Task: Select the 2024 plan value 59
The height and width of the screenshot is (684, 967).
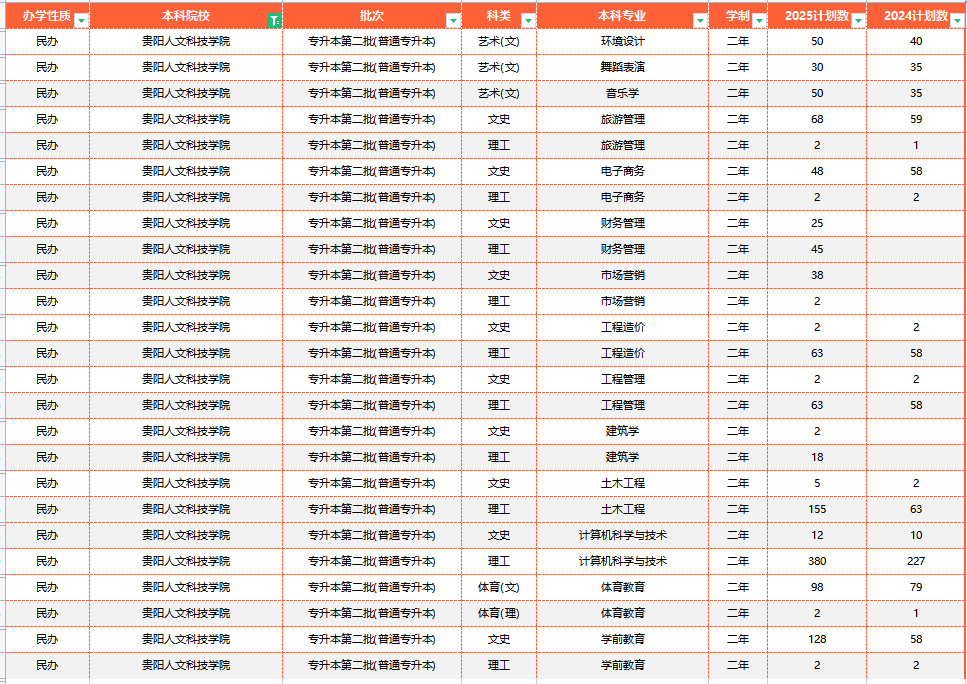Action: pyautogui.click(x=916, y=119)
